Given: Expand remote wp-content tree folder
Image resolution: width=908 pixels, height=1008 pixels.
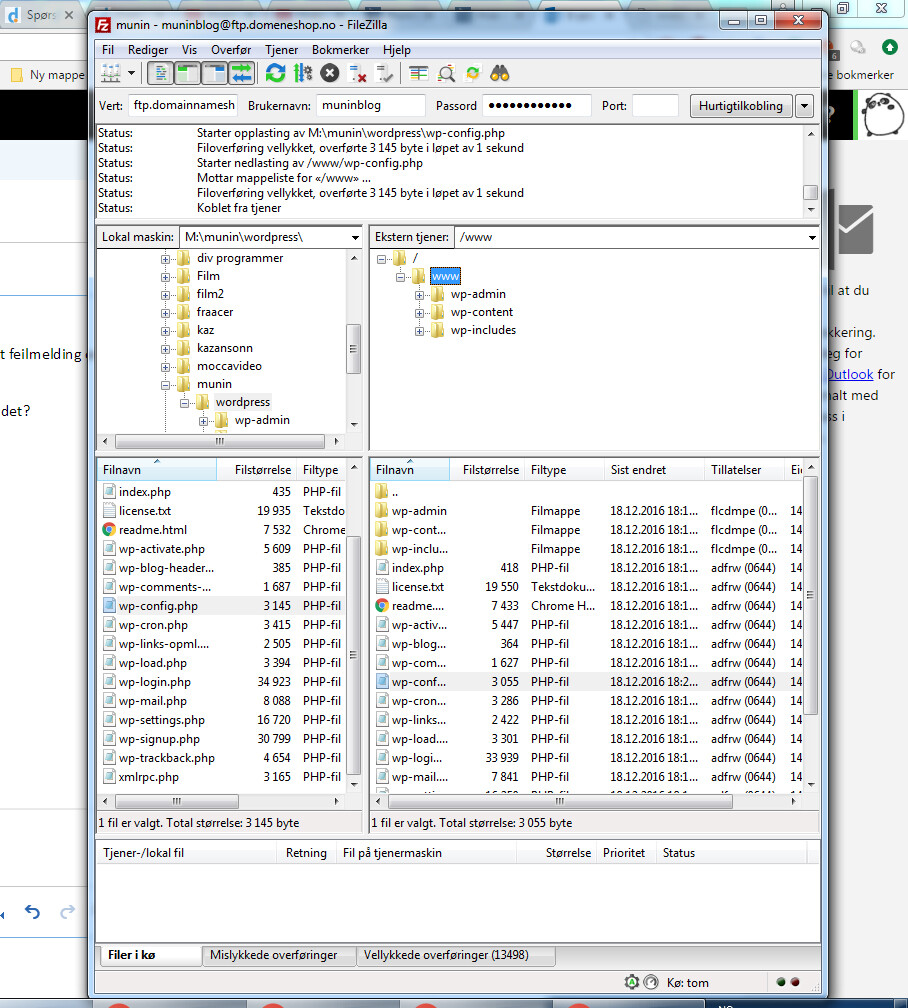Looking at the screenshot, I should click(419, 313).
